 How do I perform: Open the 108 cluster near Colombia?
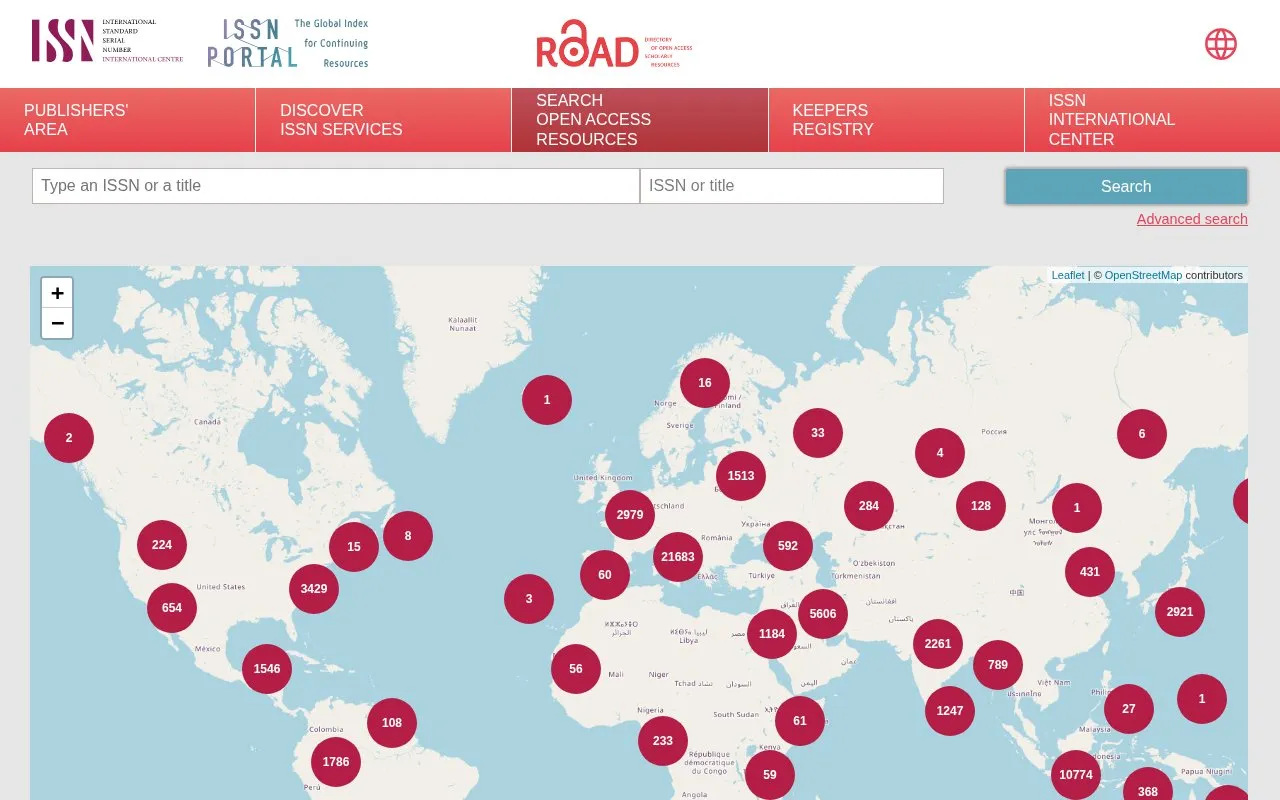[x=392, y=723]
